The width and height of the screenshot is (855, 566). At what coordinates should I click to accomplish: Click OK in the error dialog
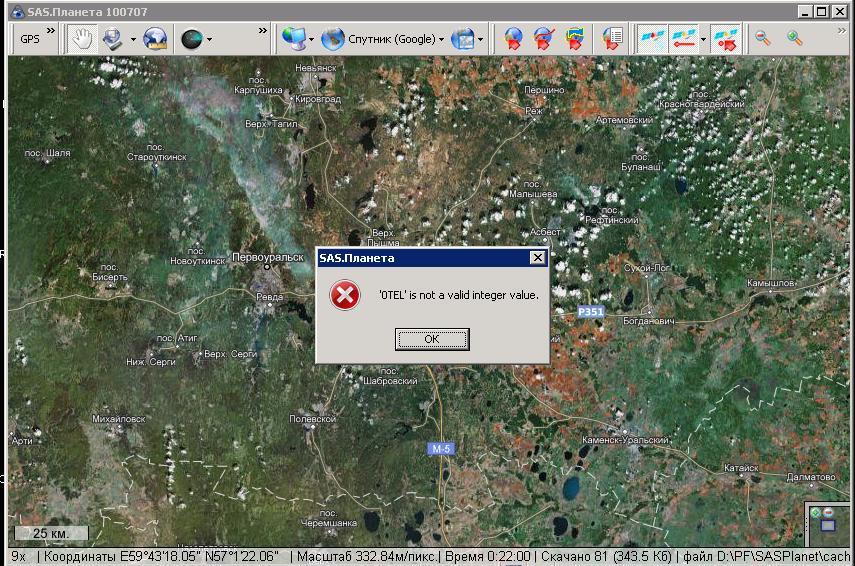[x=432, y=339]
